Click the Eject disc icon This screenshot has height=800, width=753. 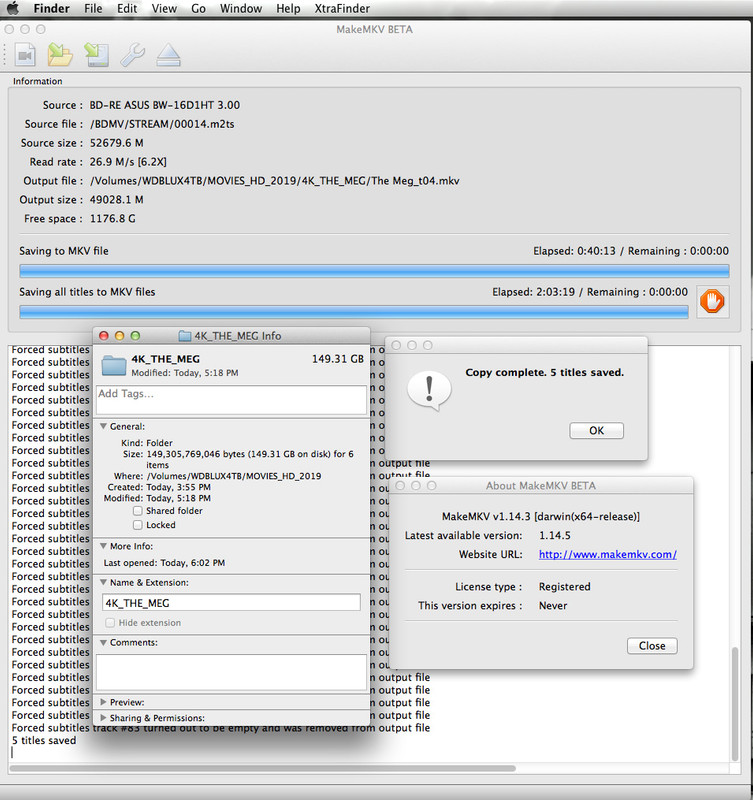(x=168, y=55)
